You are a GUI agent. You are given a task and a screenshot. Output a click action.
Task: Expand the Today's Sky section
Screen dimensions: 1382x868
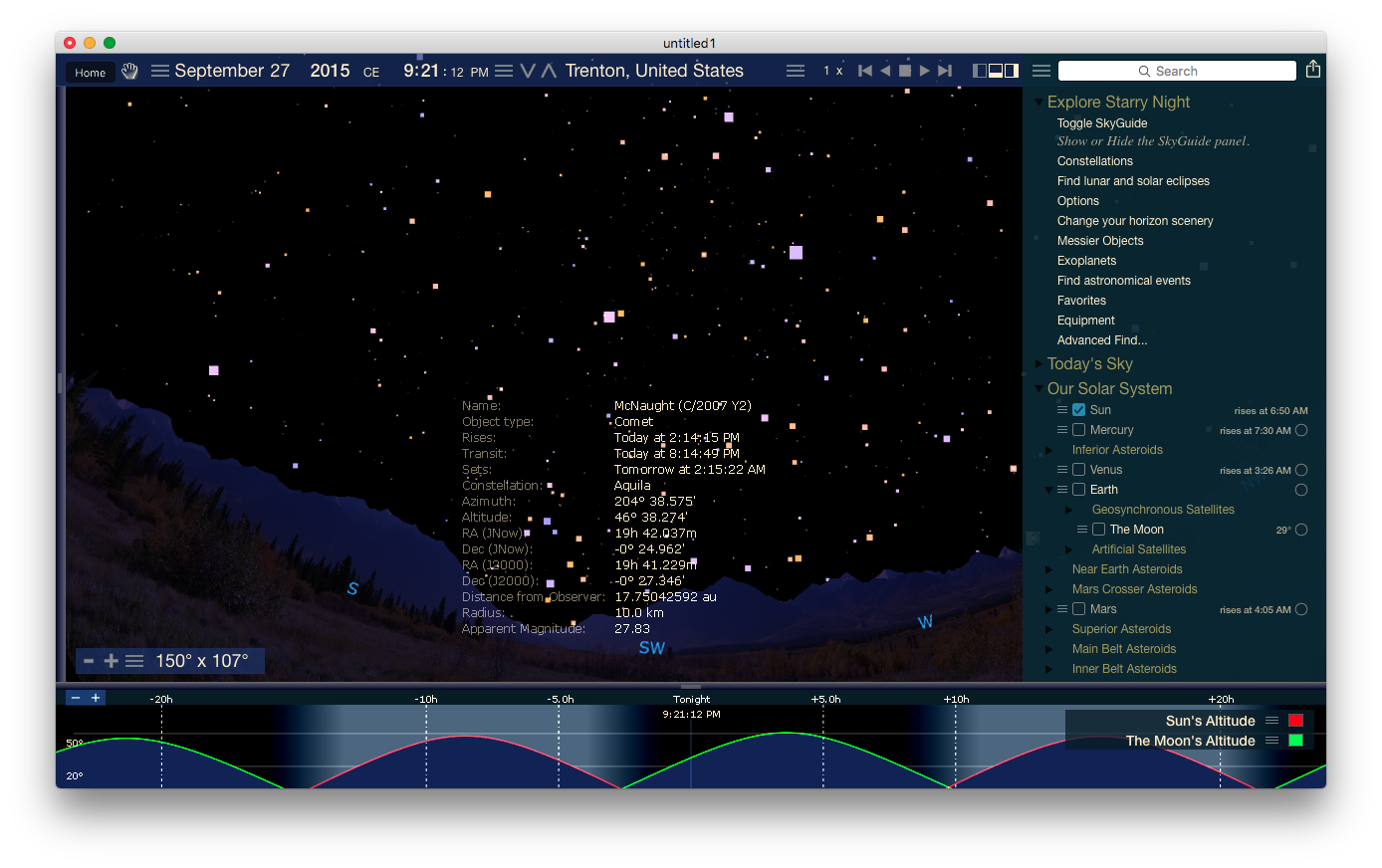click(1039, 364)
